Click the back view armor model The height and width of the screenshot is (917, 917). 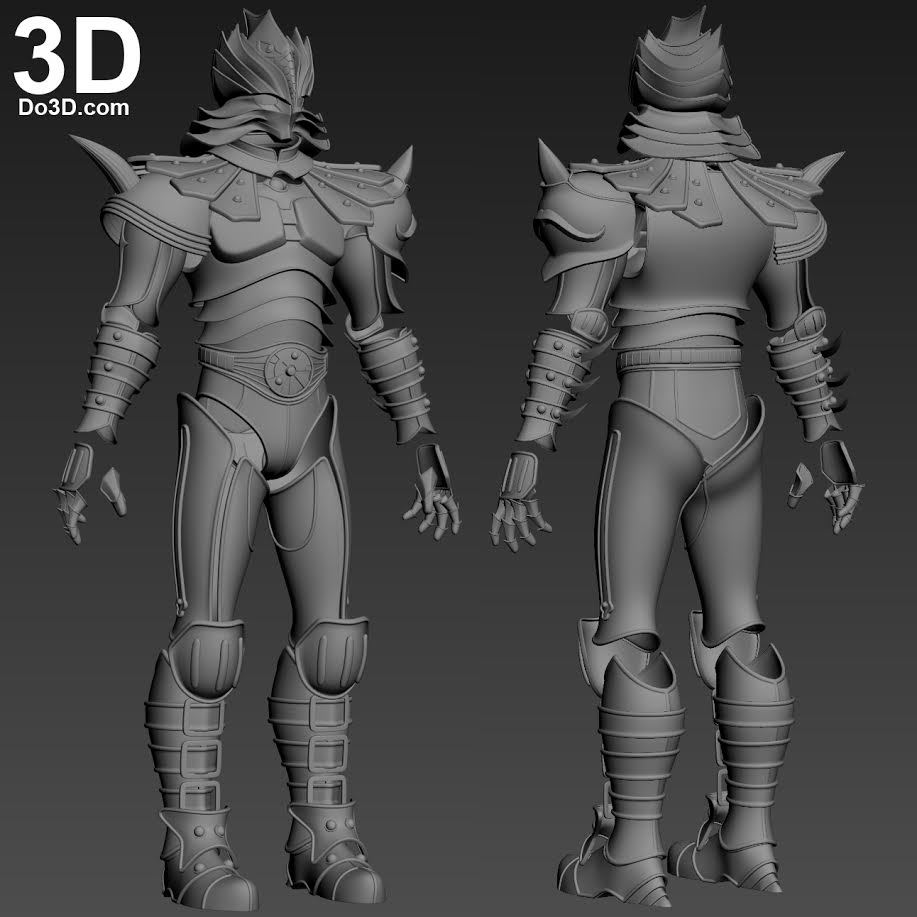[678, 456]
